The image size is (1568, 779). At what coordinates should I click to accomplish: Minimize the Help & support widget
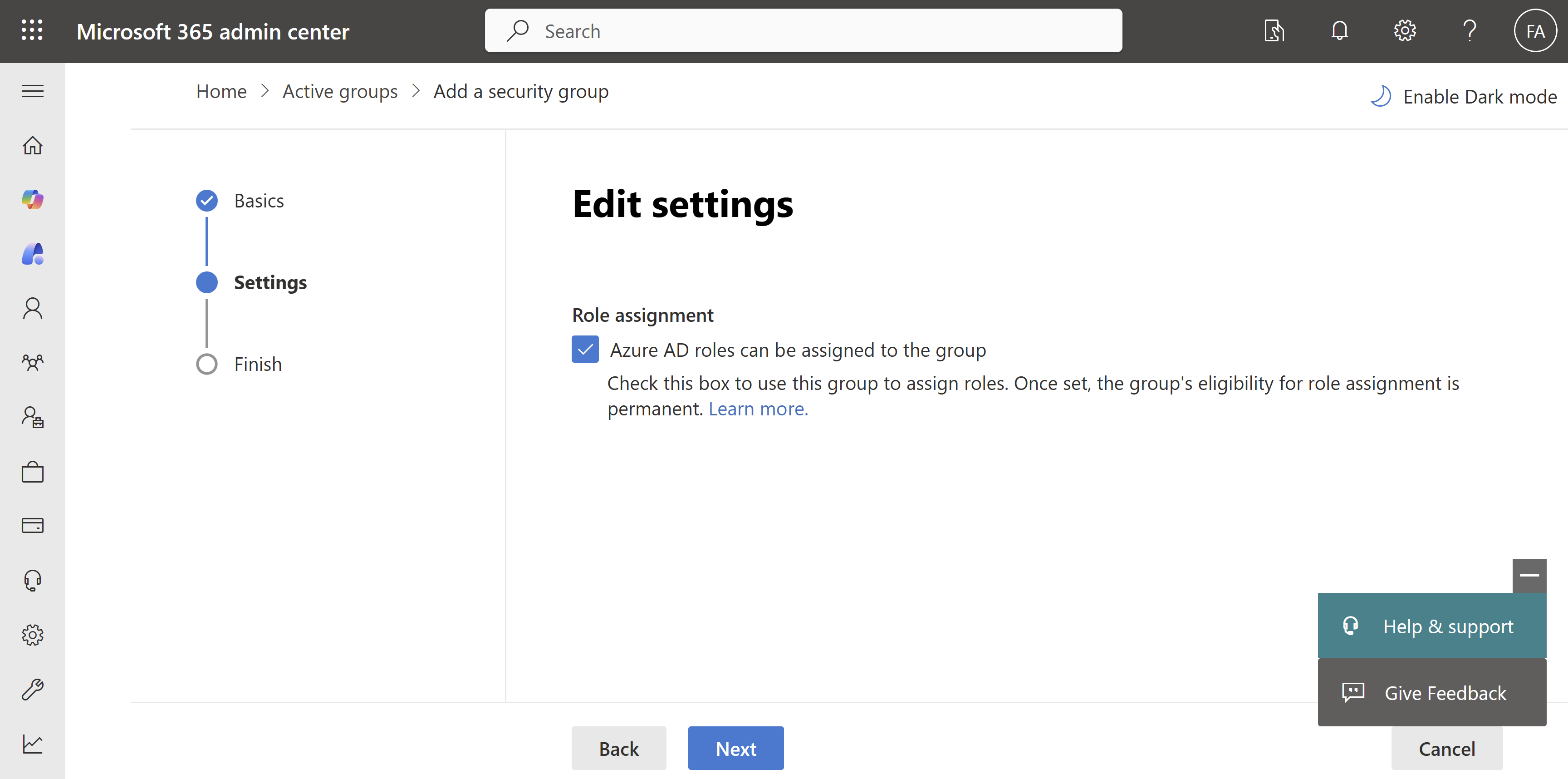pos(1529,575)
